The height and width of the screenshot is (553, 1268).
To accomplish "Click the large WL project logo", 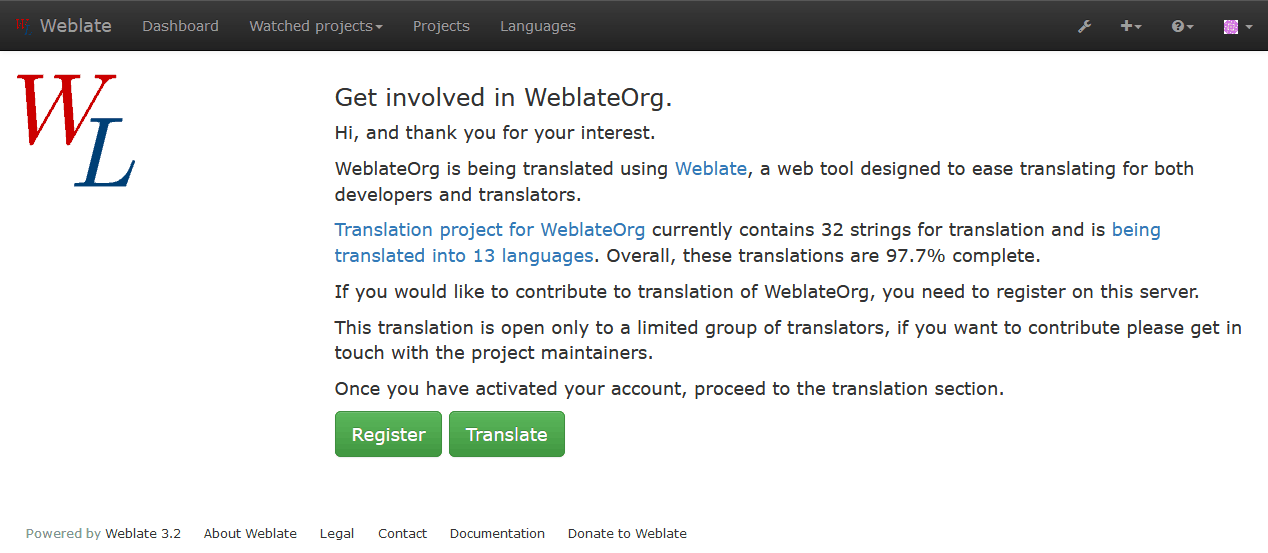I will tap(76, 129).
